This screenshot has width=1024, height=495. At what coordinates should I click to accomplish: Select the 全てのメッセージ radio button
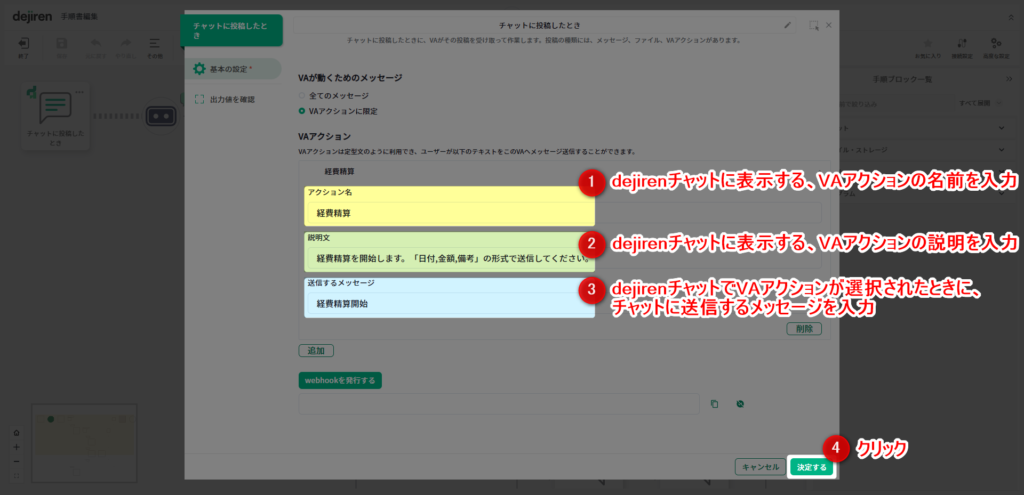click(302, 96)
